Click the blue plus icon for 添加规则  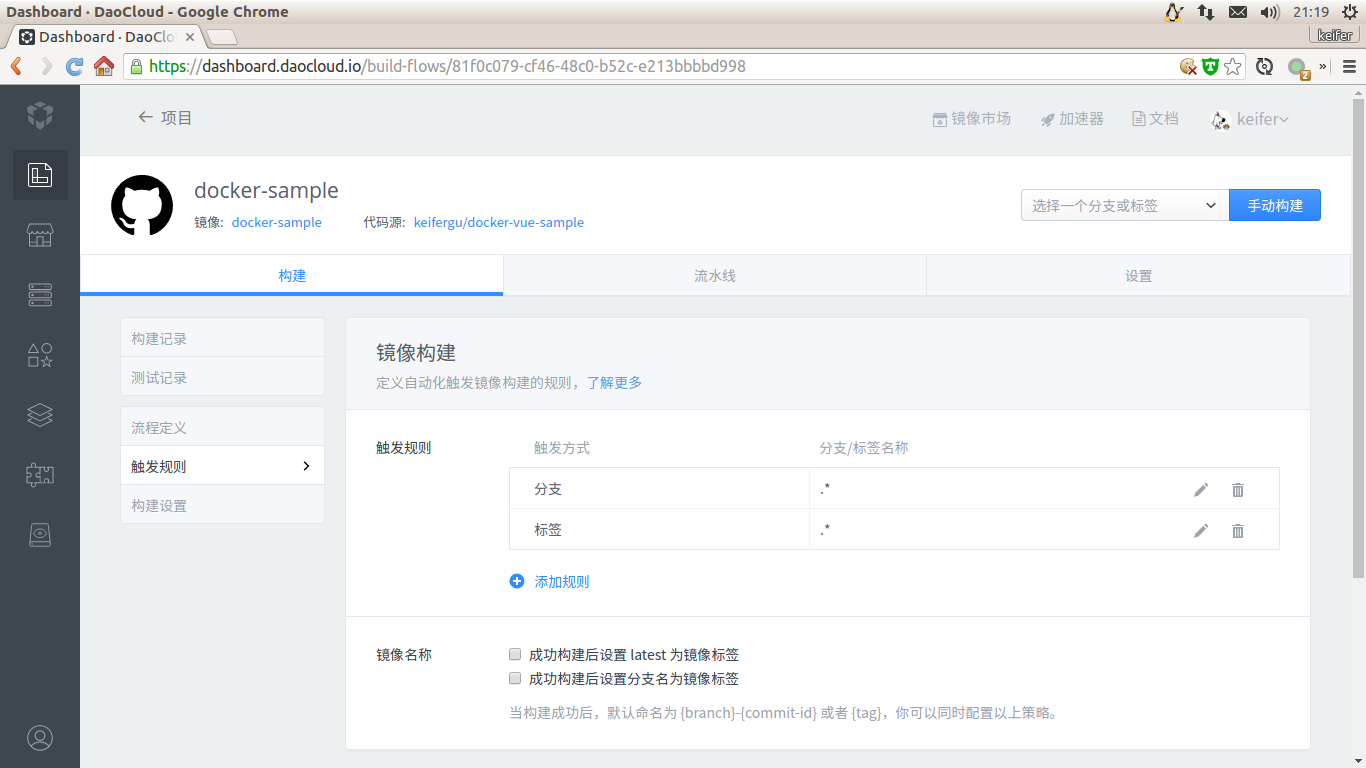(517, 581)
